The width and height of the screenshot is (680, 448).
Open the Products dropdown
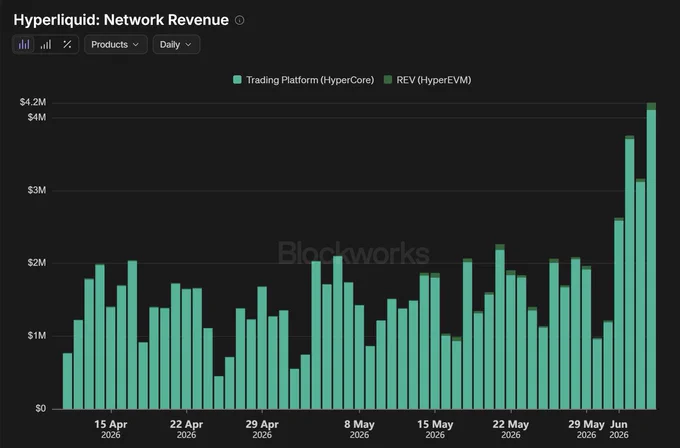[x=116, y=44]
